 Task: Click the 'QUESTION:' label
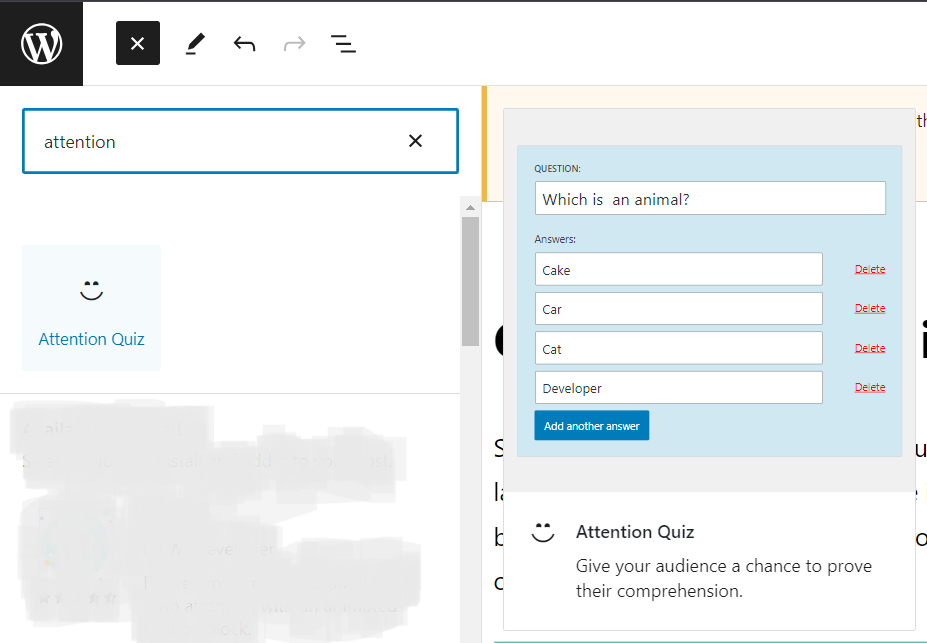558,168
